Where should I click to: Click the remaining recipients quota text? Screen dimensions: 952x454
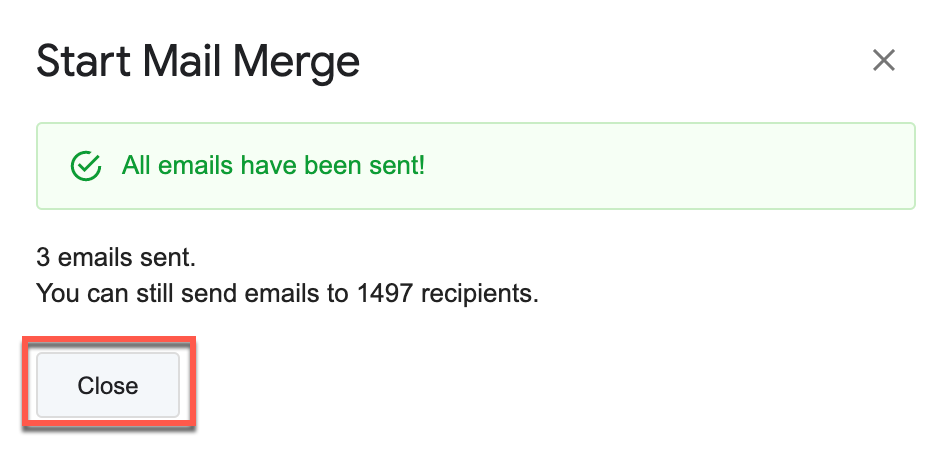pos(287,294)
